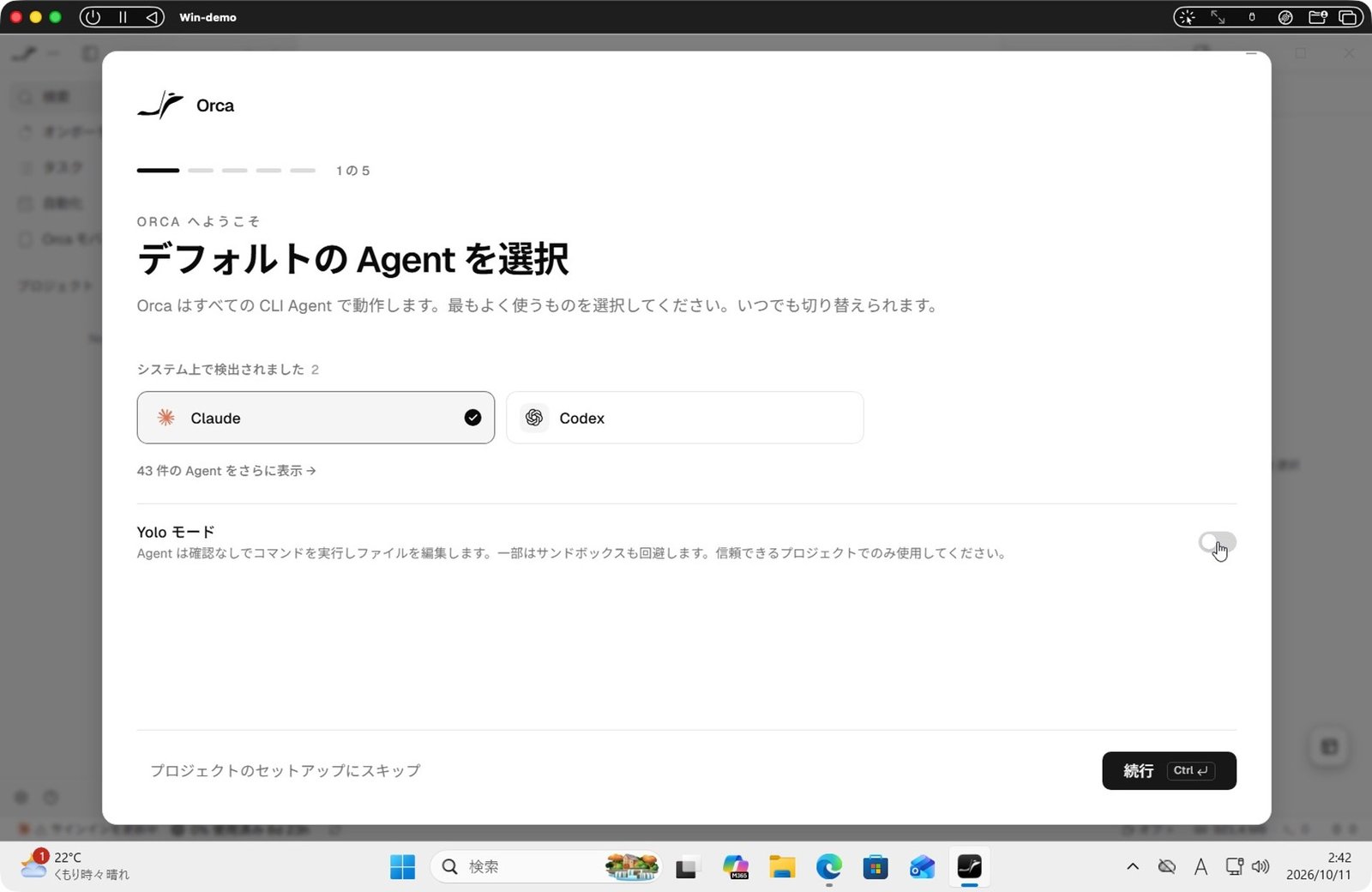The width and height of the screenshot is (1372, 892).
Task: Click the disc icon in VM toolbar
Action: coord(1285,17)
